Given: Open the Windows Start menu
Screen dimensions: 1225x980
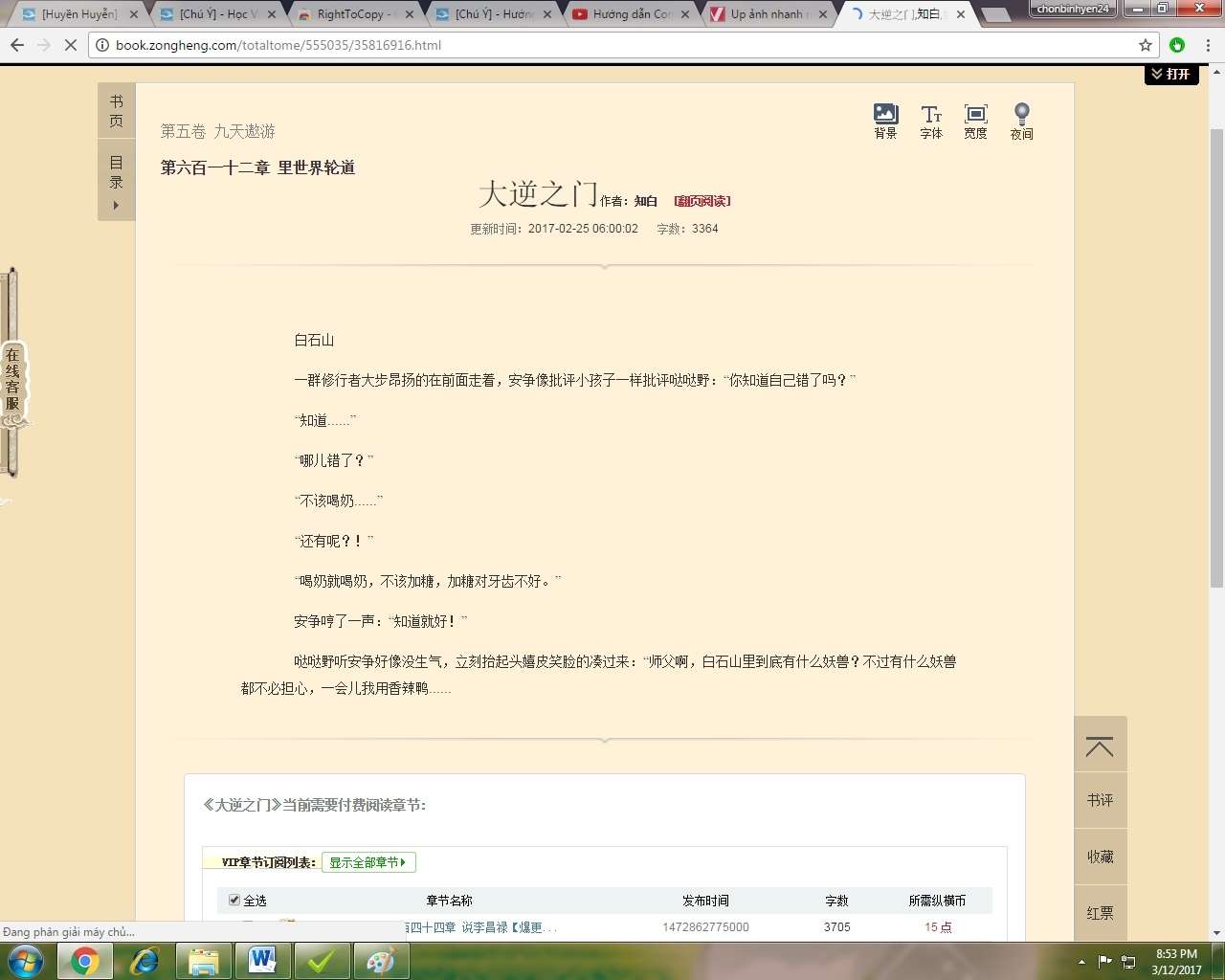Looking at the screenshot, I should click(26, 960).
